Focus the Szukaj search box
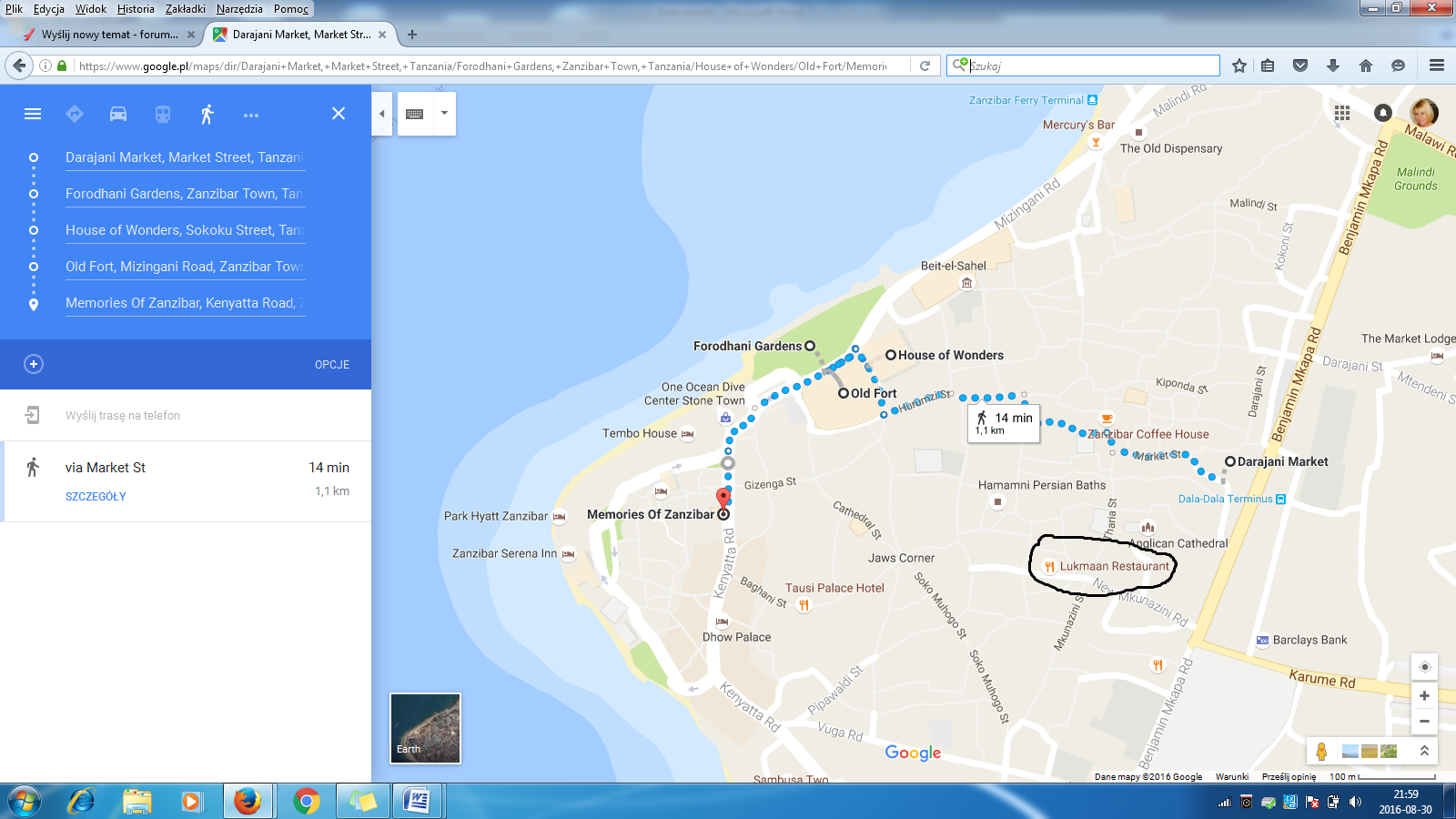 (1083, 66)
